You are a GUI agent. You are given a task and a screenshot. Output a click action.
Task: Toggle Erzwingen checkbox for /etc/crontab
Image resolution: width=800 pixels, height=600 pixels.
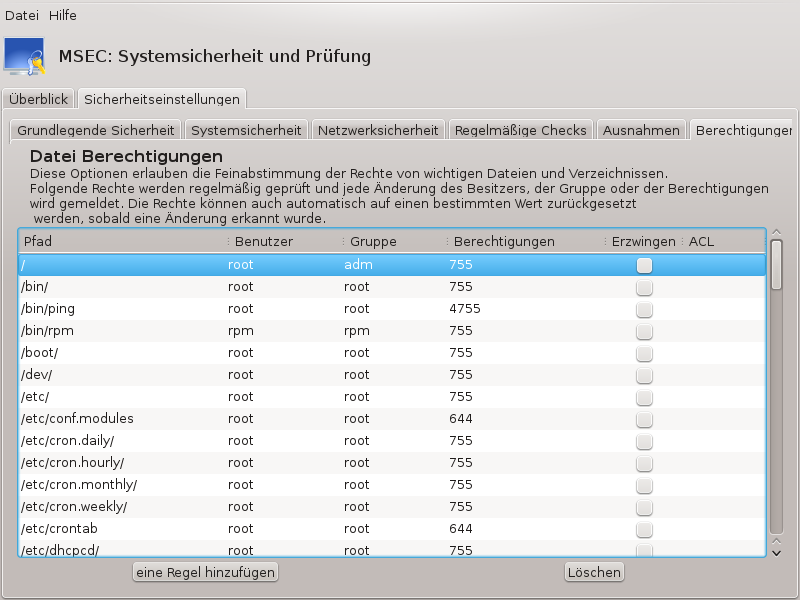coord(644,529)
